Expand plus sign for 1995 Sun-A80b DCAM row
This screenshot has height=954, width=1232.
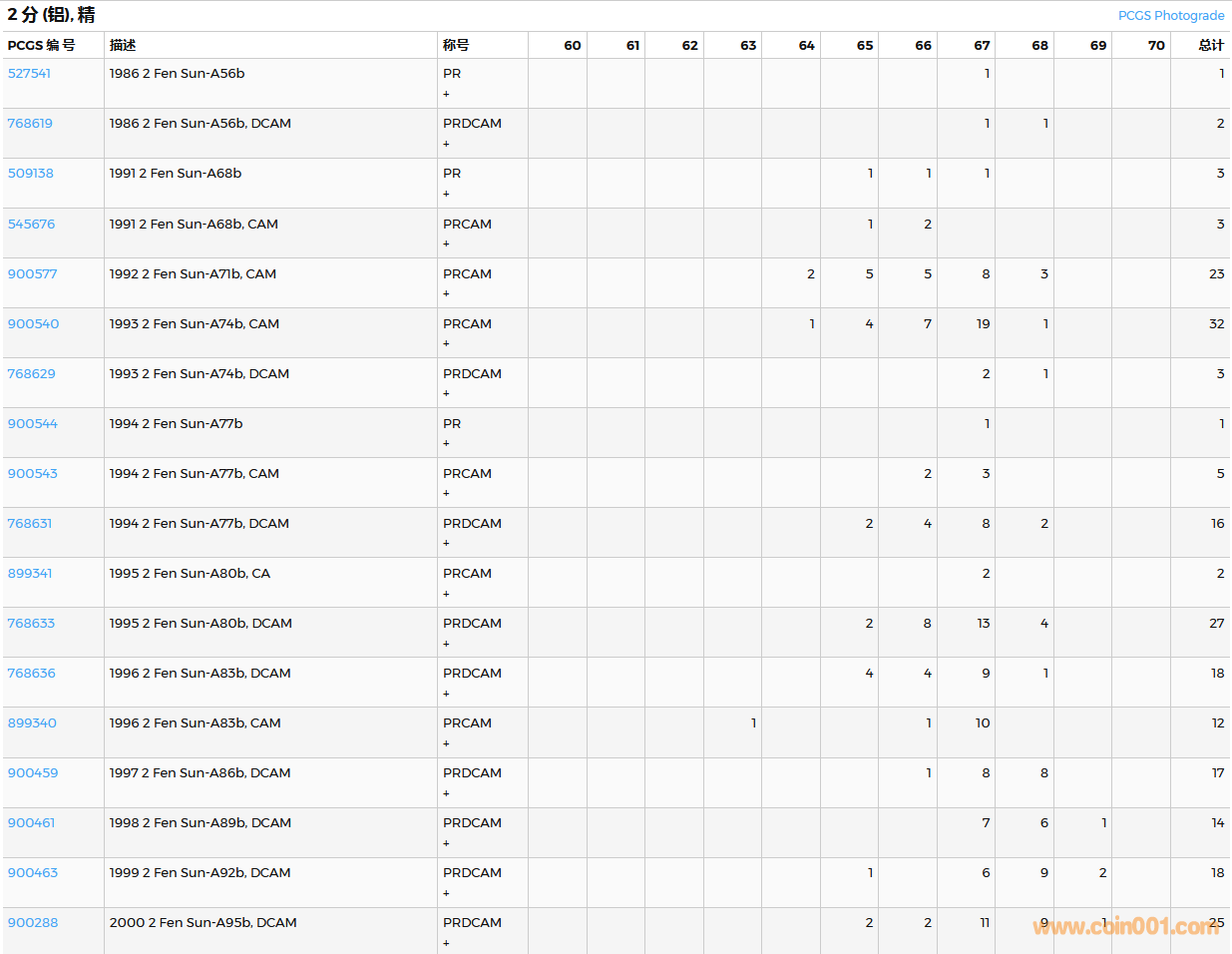tap(446, 644)
